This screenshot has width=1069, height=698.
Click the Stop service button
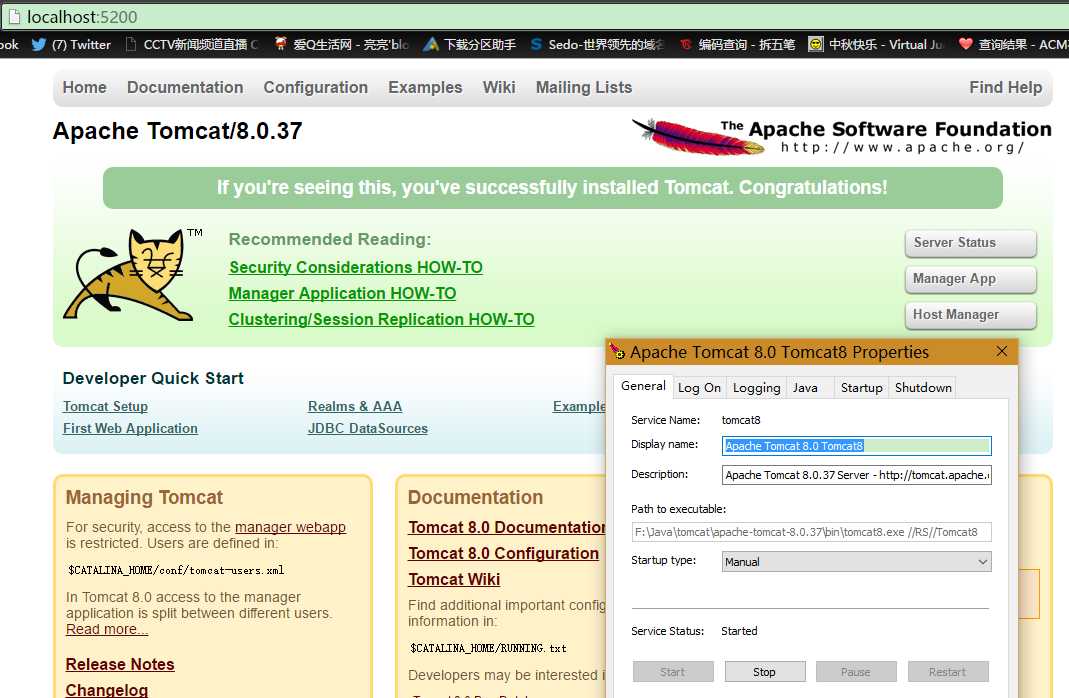point(764,671)
